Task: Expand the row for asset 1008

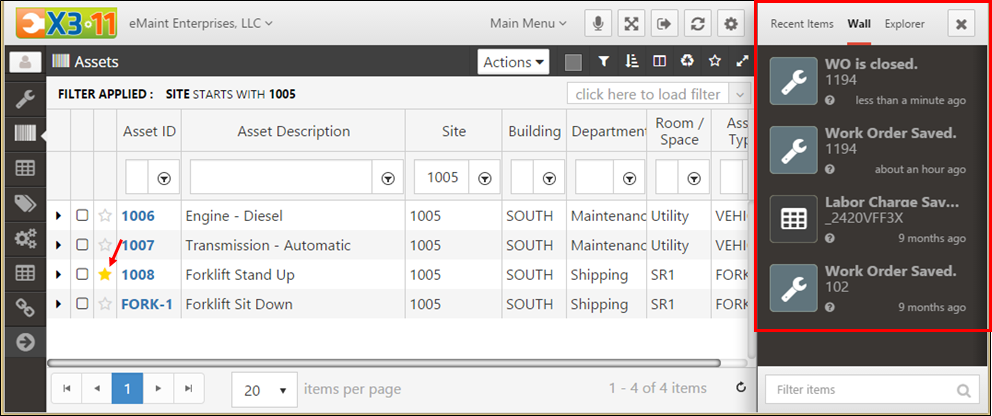Action: pyautogui.click(x=59, y=274)
